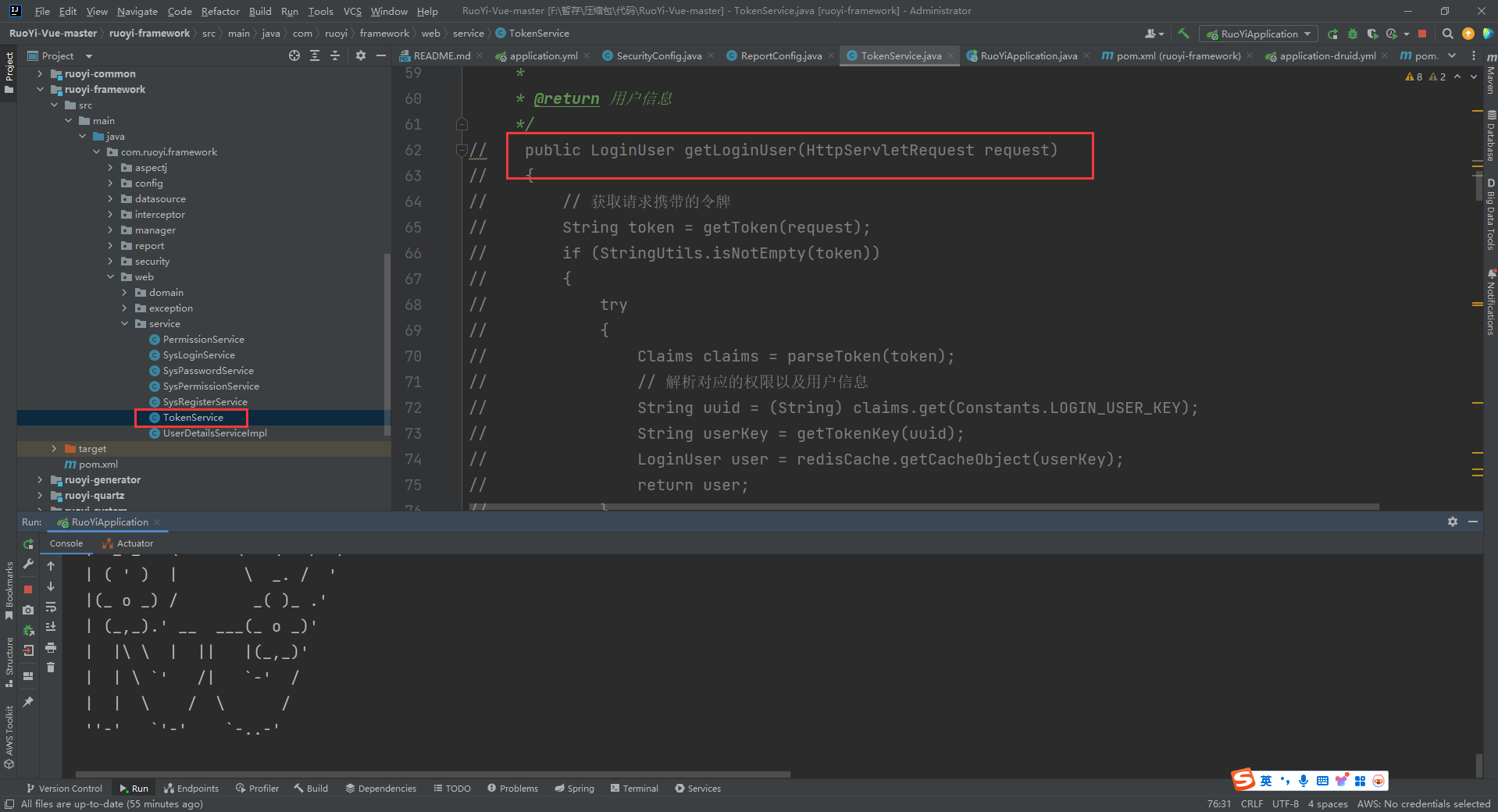Run with Coverage shield icon
This screenshot has width=1498, height=812.
1372,34
